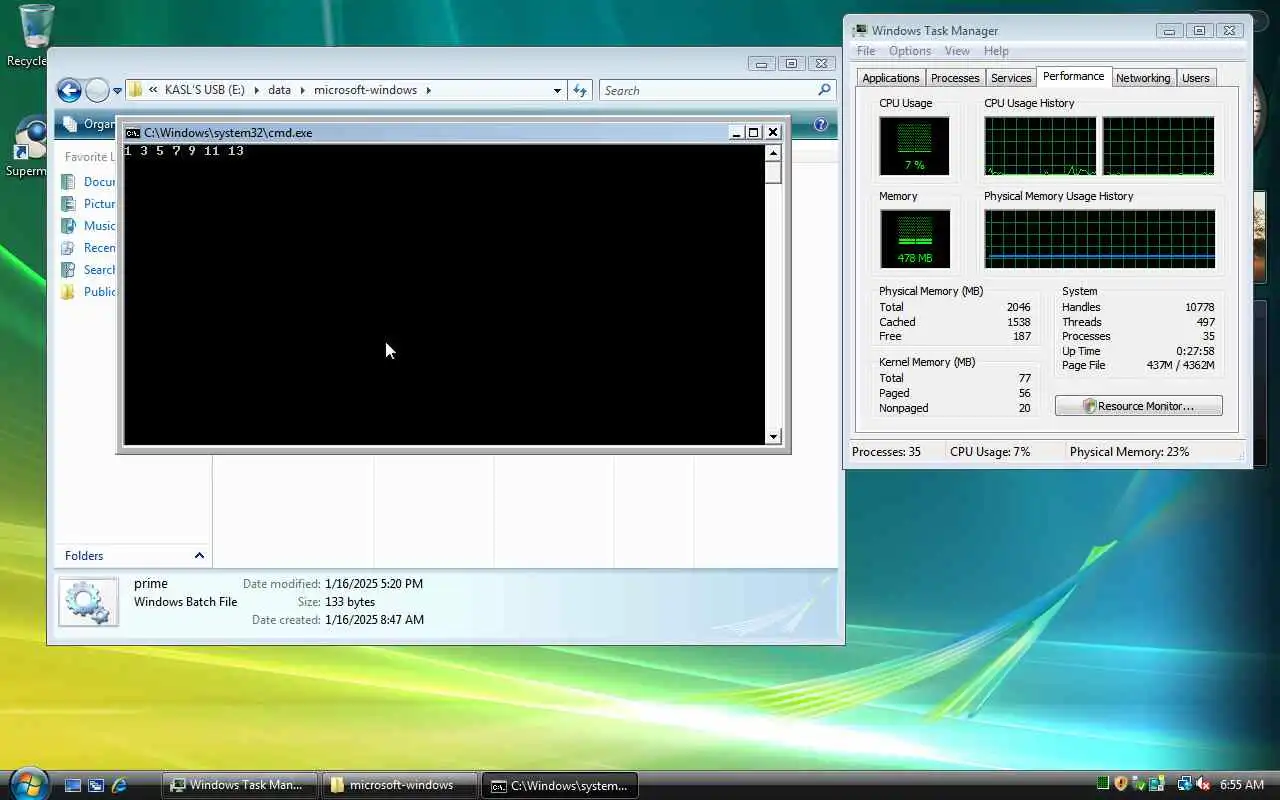
Task: Refresh the Explorer folder view
Action: click(580, 90)
